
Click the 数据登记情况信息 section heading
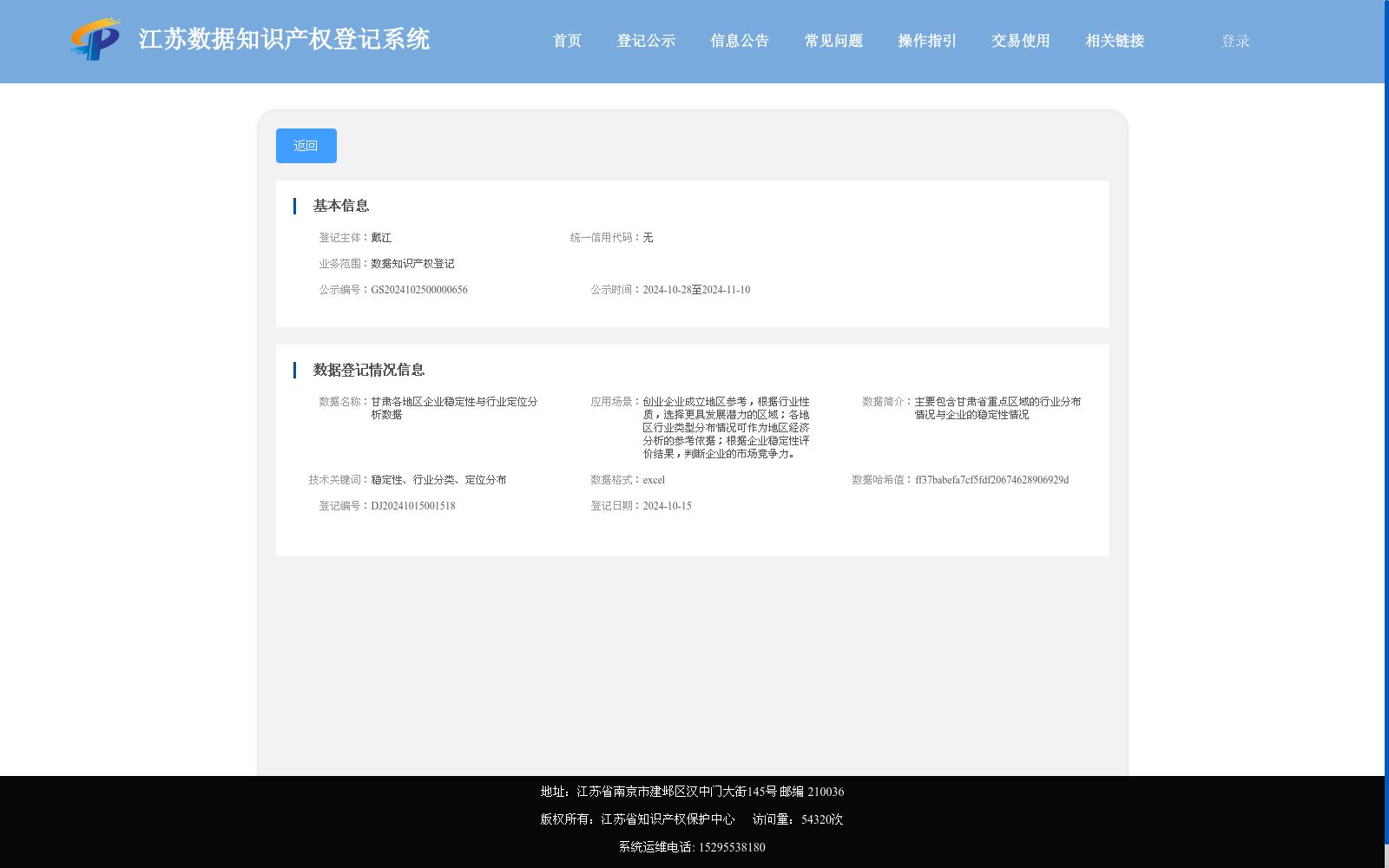tap(369, 370)
